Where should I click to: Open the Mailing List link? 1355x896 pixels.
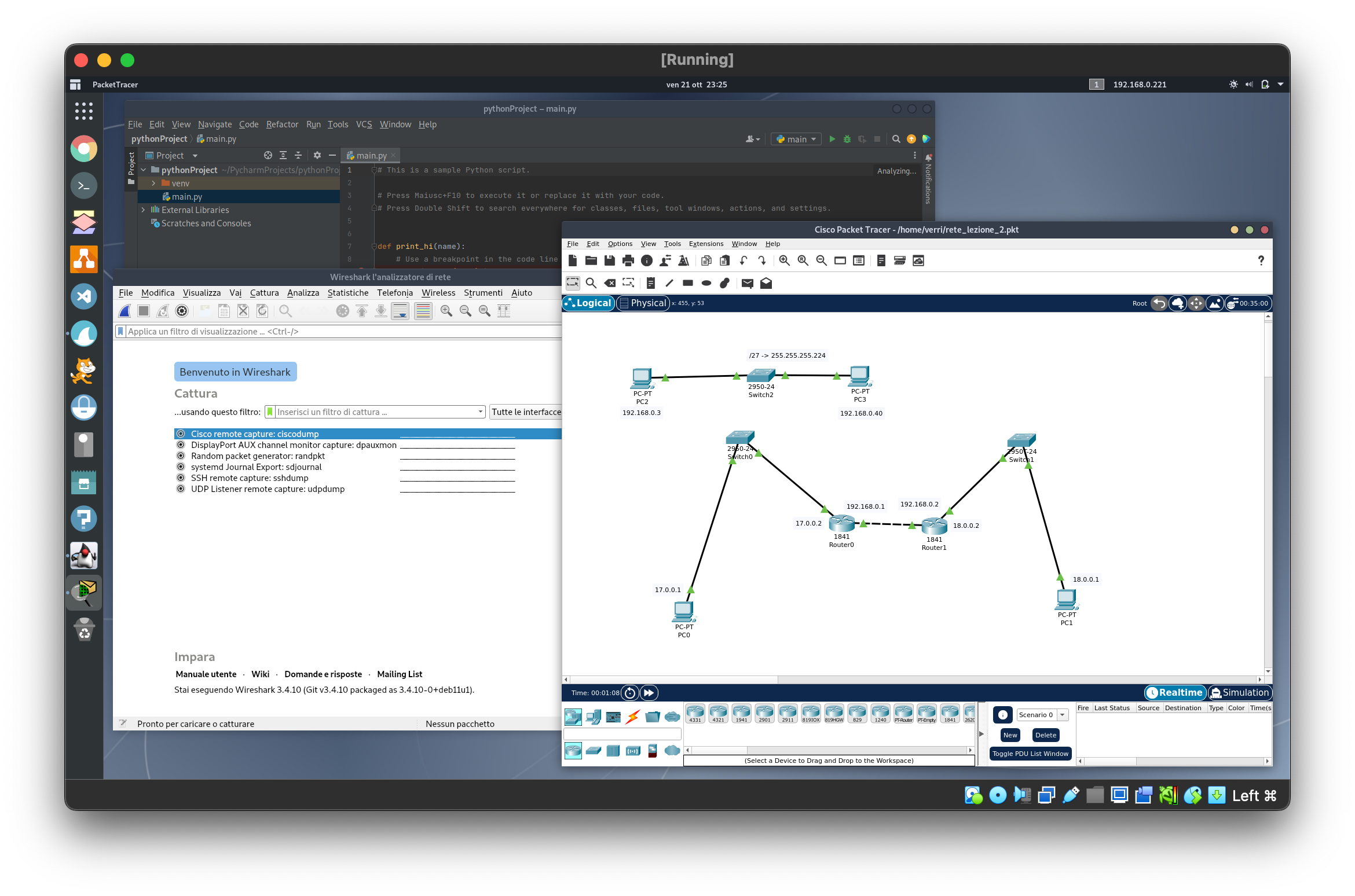click(400, 674)
